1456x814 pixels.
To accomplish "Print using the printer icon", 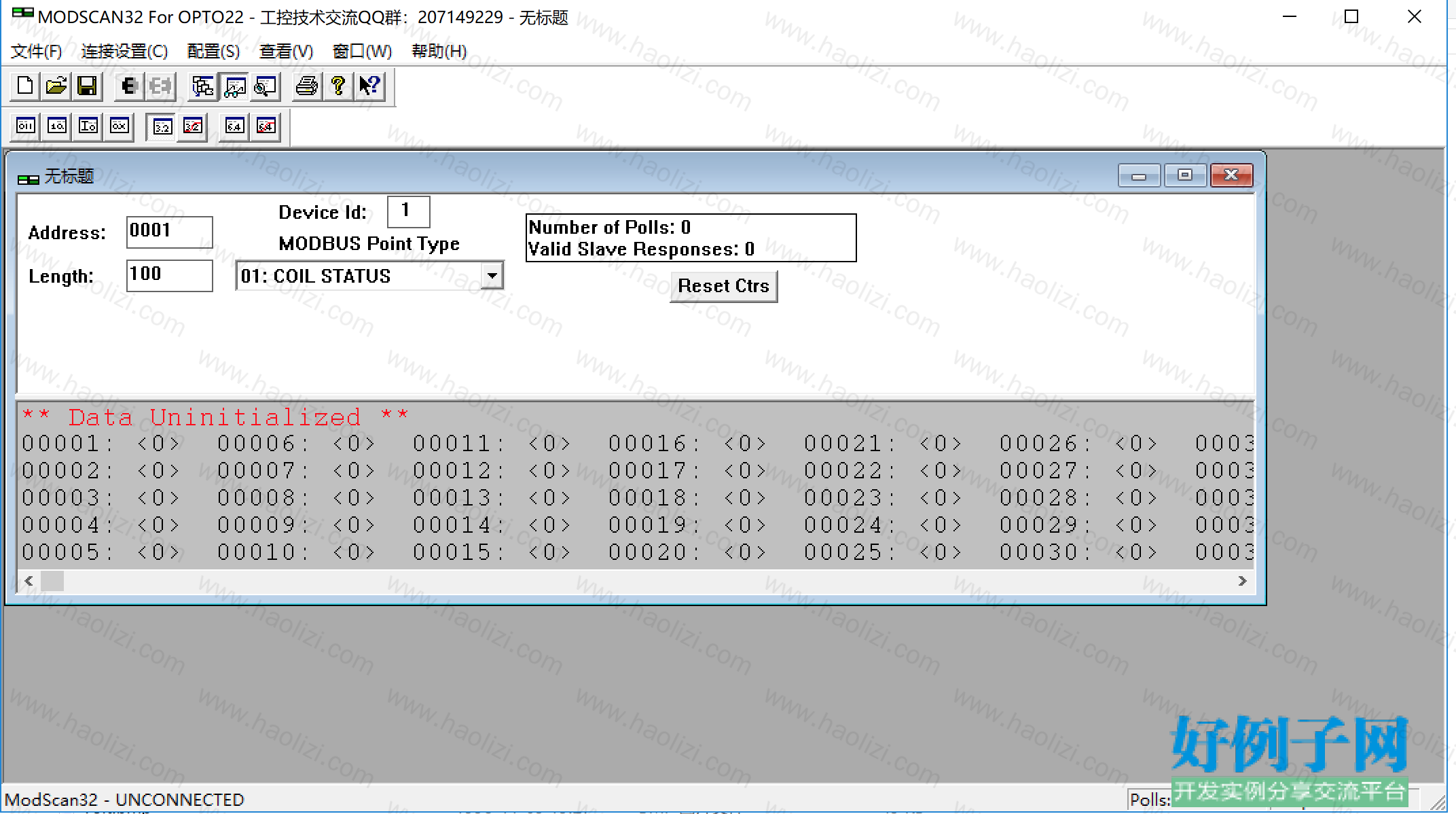I will point(307,86).
